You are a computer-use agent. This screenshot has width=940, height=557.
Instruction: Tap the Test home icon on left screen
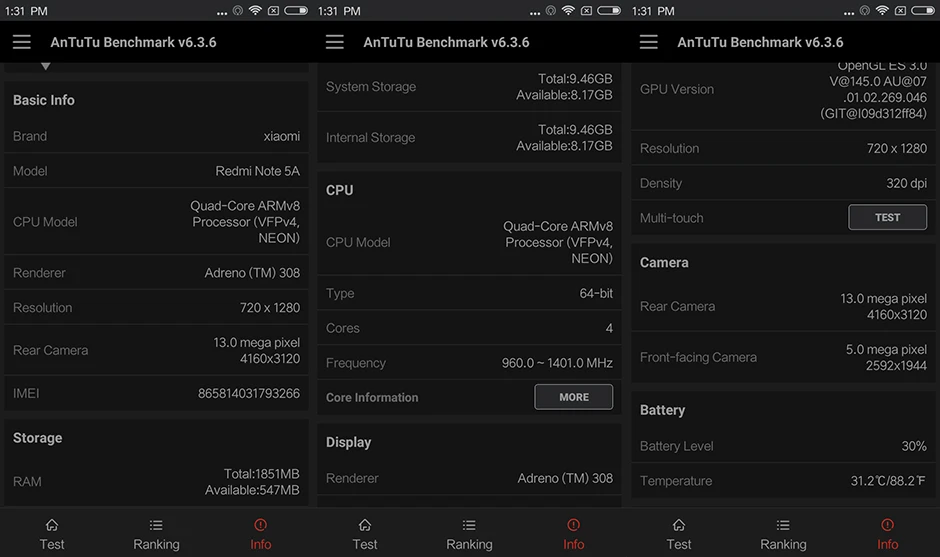(x=52, y=525)
